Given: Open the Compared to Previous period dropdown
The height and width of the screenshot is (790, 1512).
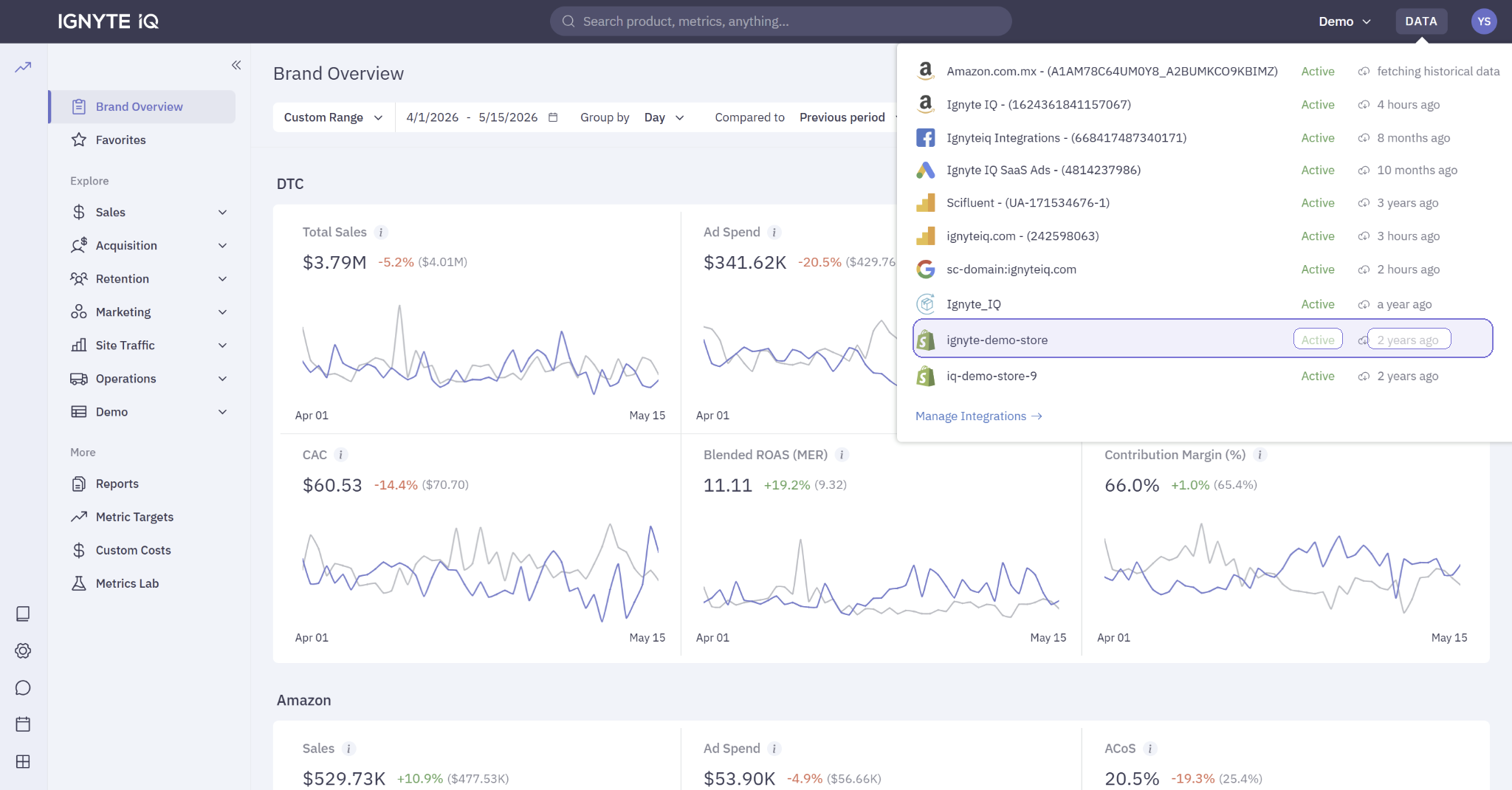Looking at the screenshot, I should [847, 117].
